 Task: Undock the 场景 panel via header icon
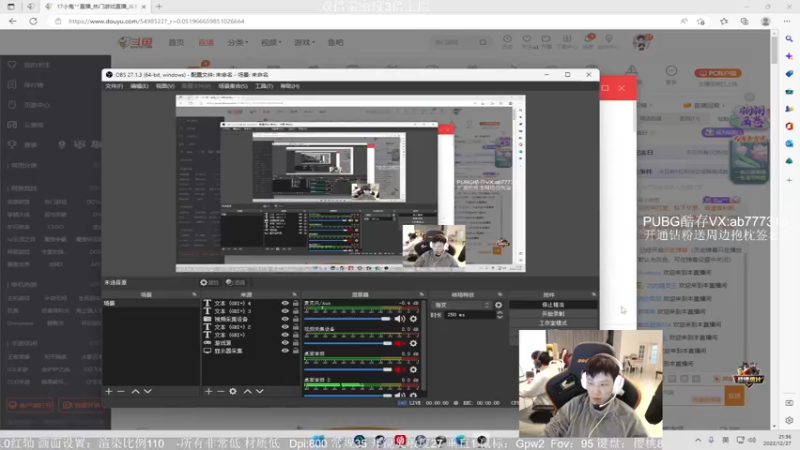coord(194,295)
